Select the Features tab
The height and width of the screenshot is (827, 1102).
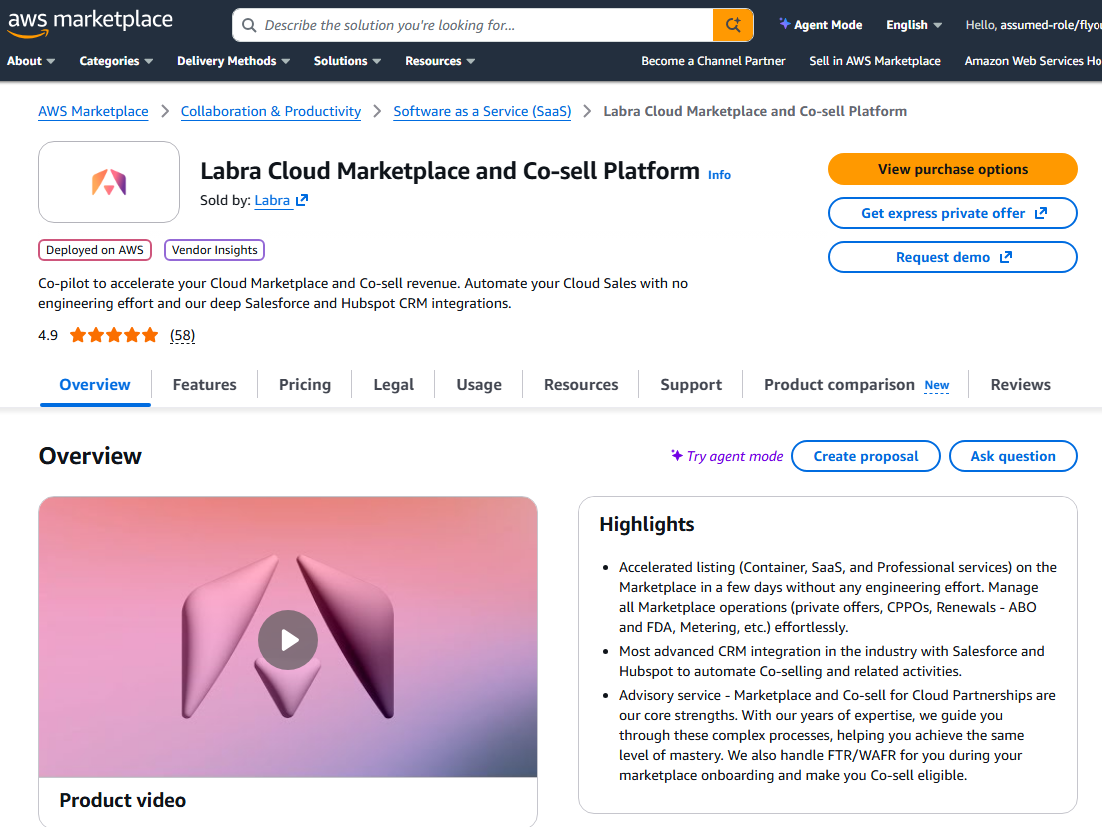tap(204, 385)
